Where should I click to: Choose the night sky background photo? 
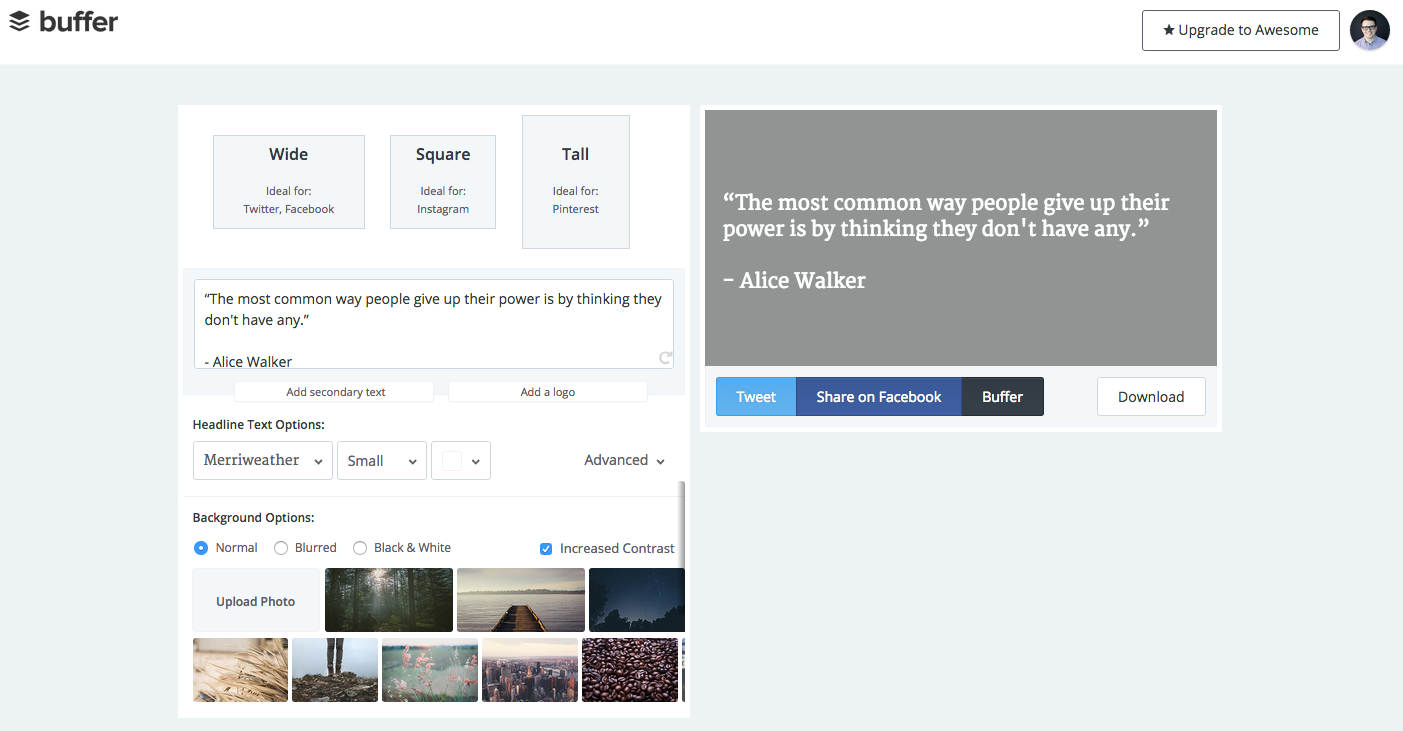pyautogui.click(x=637, y=600)
